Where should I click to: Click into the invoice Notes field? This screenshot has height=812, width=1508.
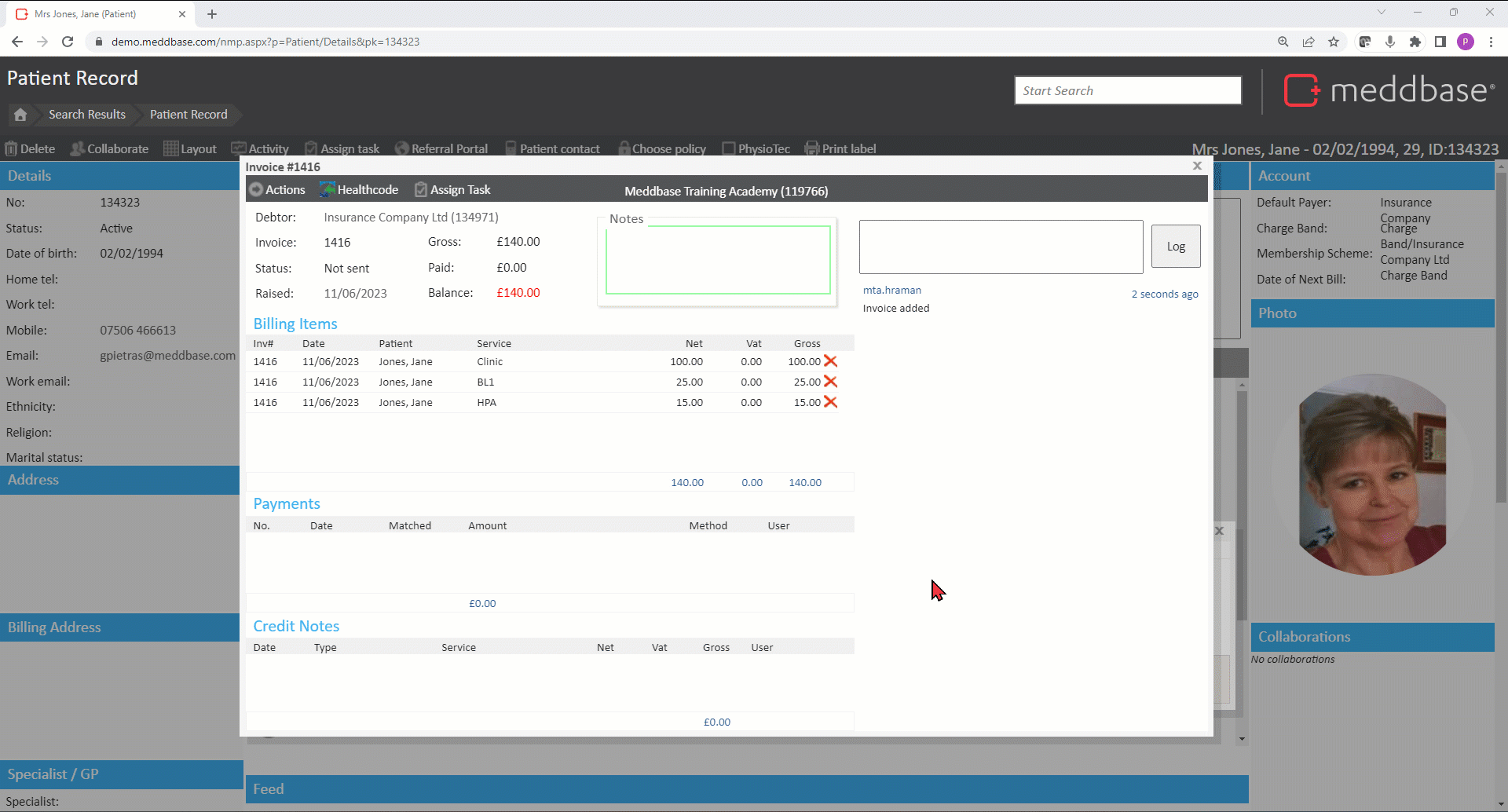tap(718, 260)
